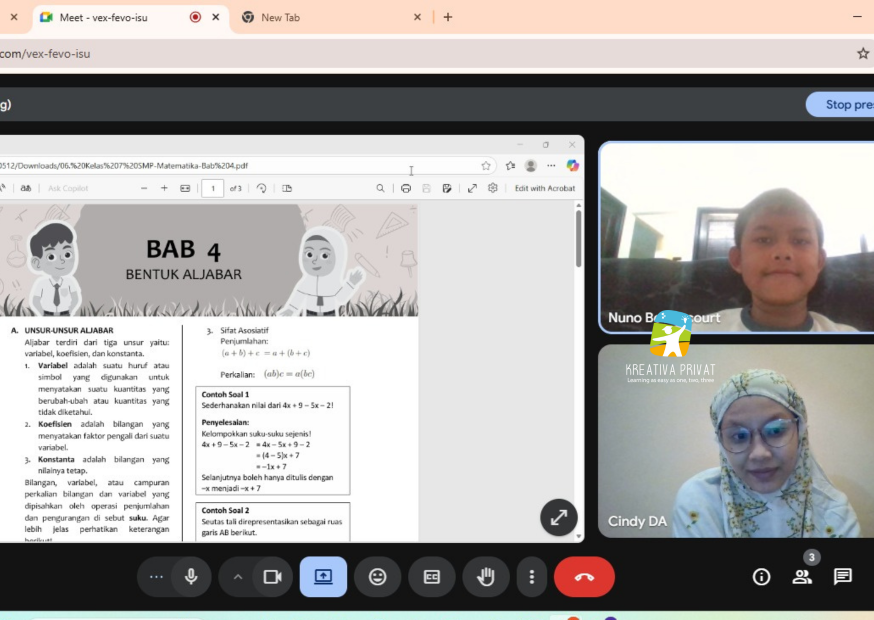Screen dimensions: 874x620
Task: Click the BENTUK ALJABAR subtitle
Action: tap(183, 274)
